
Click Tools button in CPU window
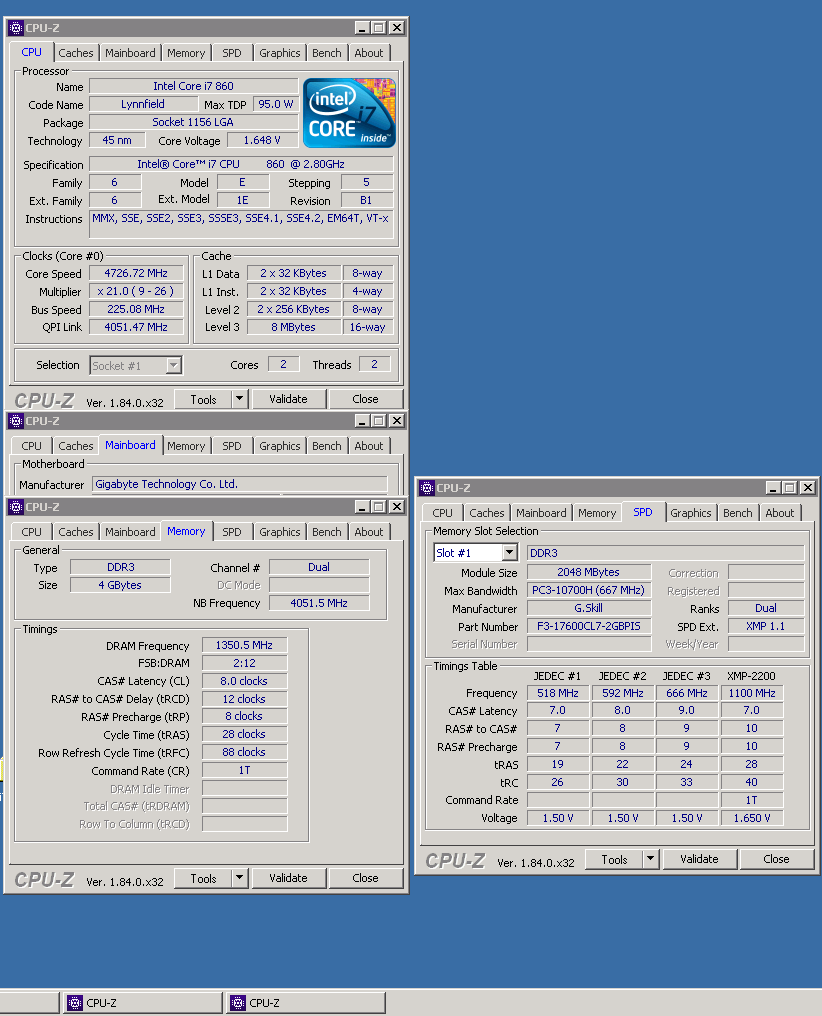[203, 399]
